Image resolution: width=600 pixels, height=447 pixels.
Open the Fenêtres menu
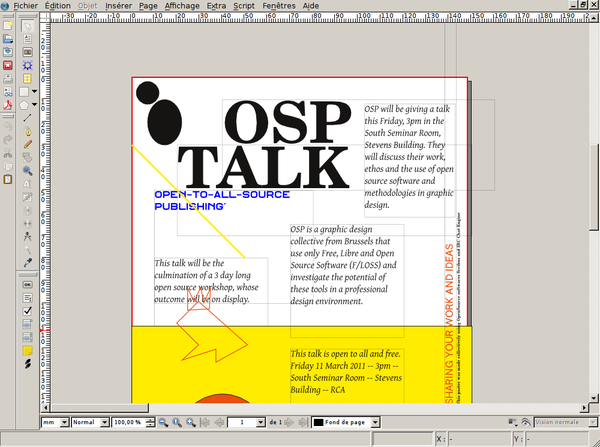(x=279, y=6)
